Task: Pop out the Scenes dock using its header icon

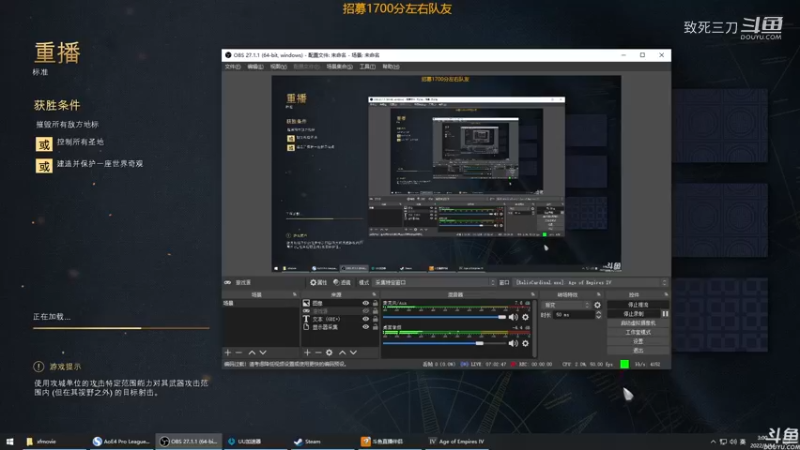Action: tap(294, 294)
